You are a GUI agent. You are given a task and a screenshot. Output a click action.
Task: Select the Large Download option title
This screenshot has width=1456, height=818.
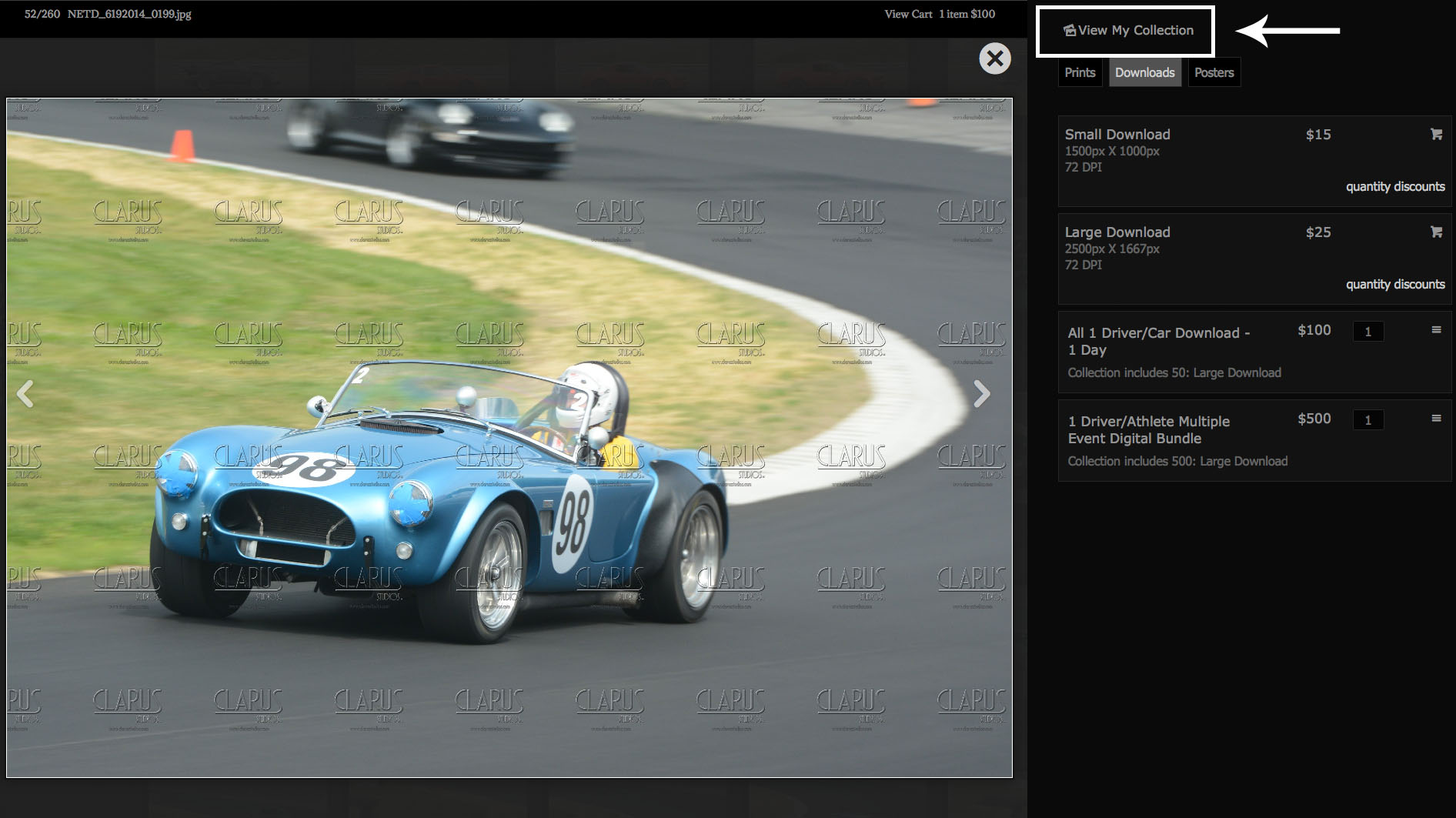(1117, 232)
